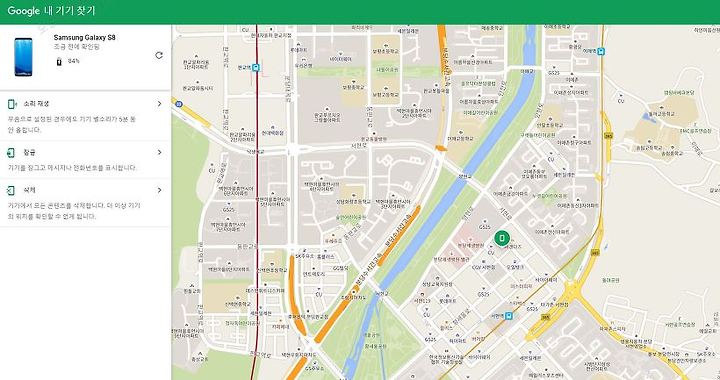Screen dimensions: 720x380
Task: Expand the 소리 재생 option chevron
Action: tap(159, 104)
